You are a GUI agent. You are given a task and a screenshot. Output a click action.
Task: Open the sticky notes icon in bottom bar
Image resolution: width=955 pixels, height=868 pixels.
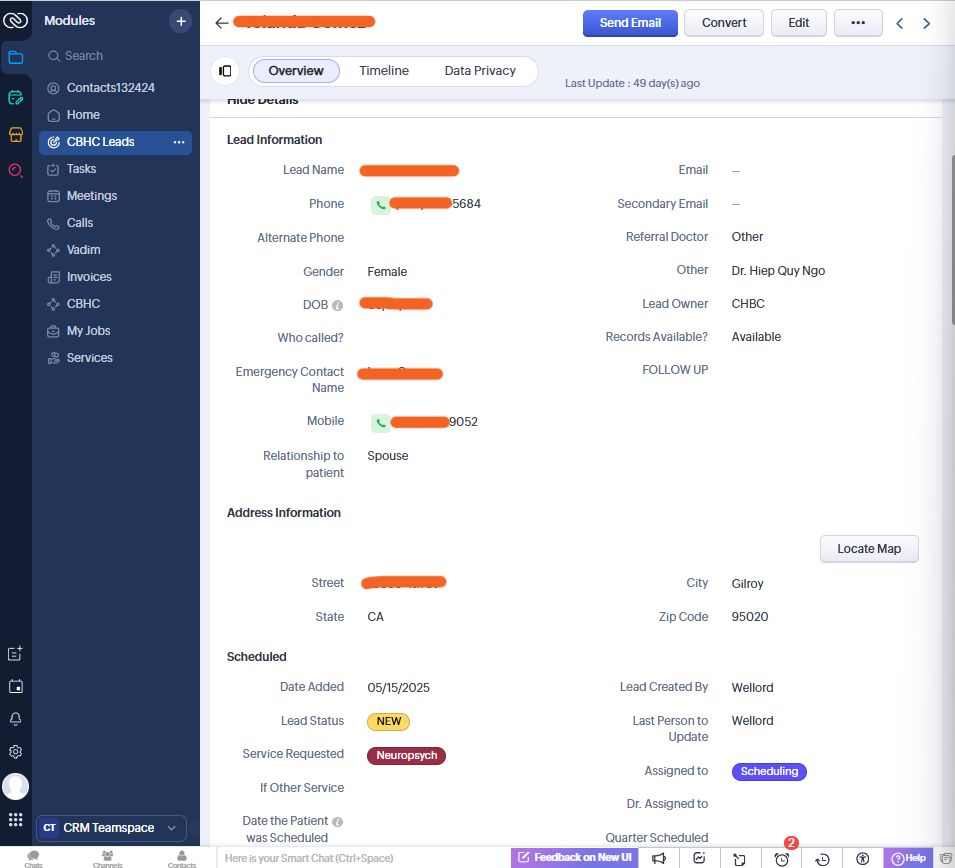click(x=739, y=858)
